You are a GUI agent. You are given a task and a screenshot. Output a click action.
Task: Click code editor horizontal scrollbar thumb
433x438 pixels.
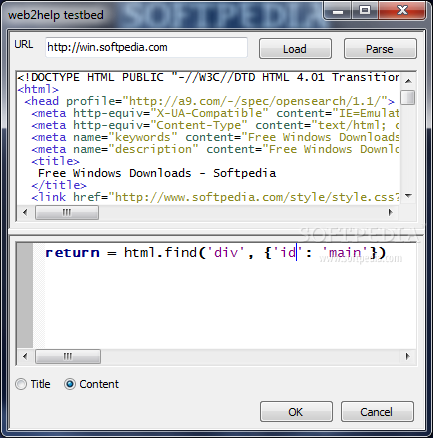click(68, 356)
